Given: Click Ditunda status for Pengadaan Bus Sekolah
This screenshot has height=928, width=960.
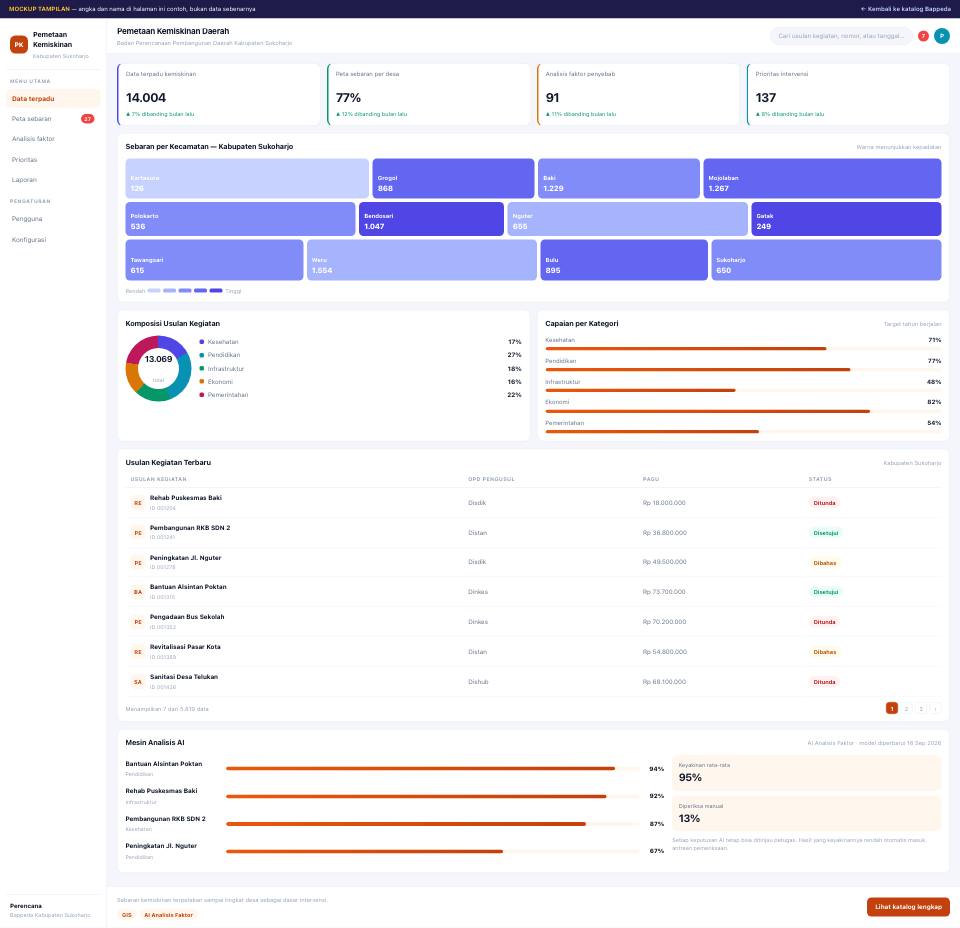Looking at the screenshot, I should (x=824, y=622).
